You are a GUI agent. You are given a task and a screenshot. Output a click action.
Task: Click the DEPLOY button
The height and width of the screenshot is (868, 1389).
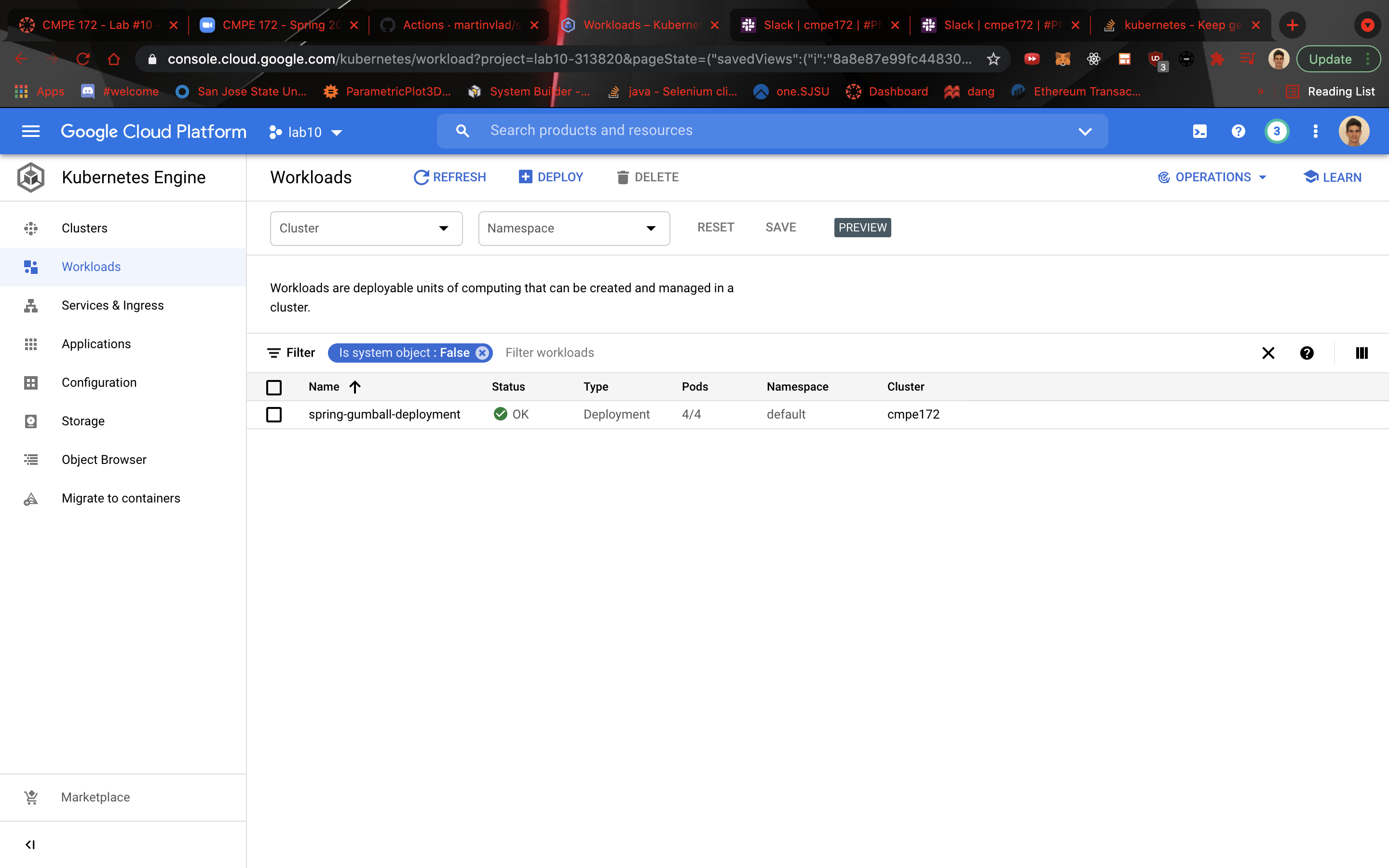551,177
